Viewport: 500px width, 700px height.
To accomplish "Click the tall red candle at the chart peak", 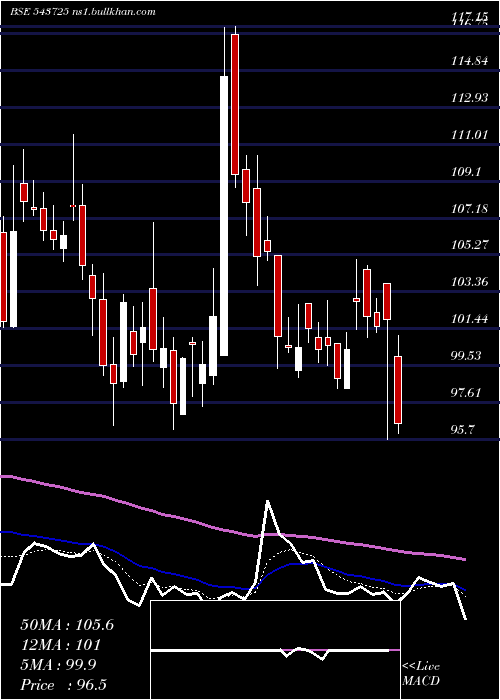I will coord(235,104).
